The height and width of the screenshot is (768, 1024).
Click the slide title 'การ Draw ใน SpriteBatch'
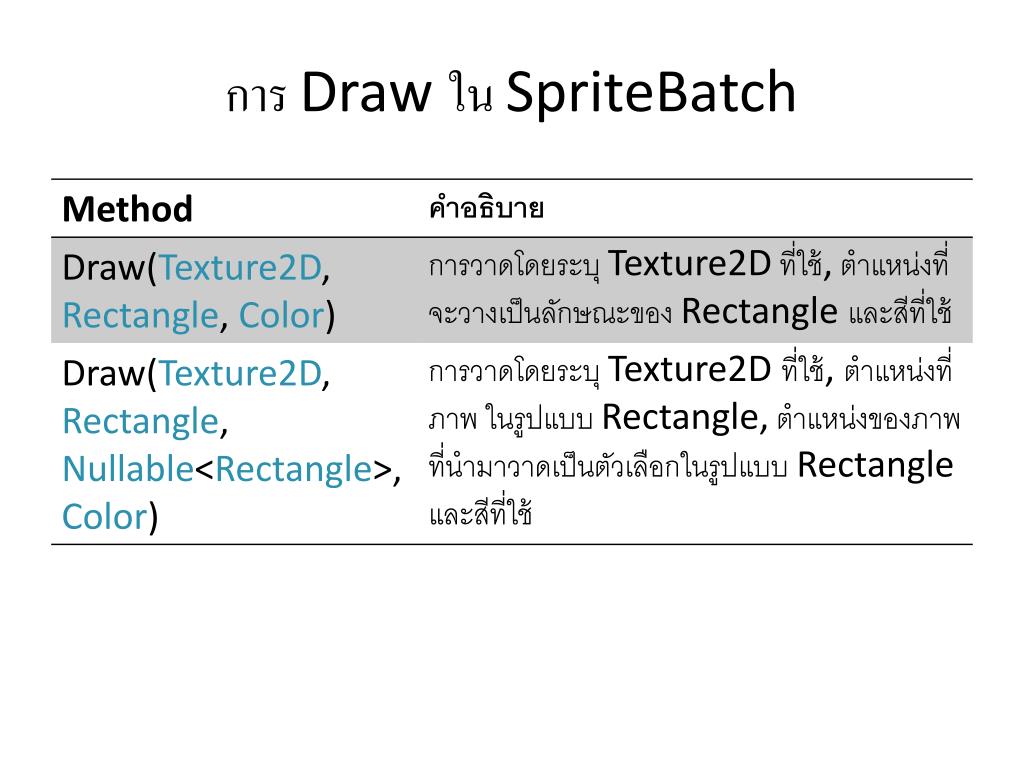click(x=511, y=93)
